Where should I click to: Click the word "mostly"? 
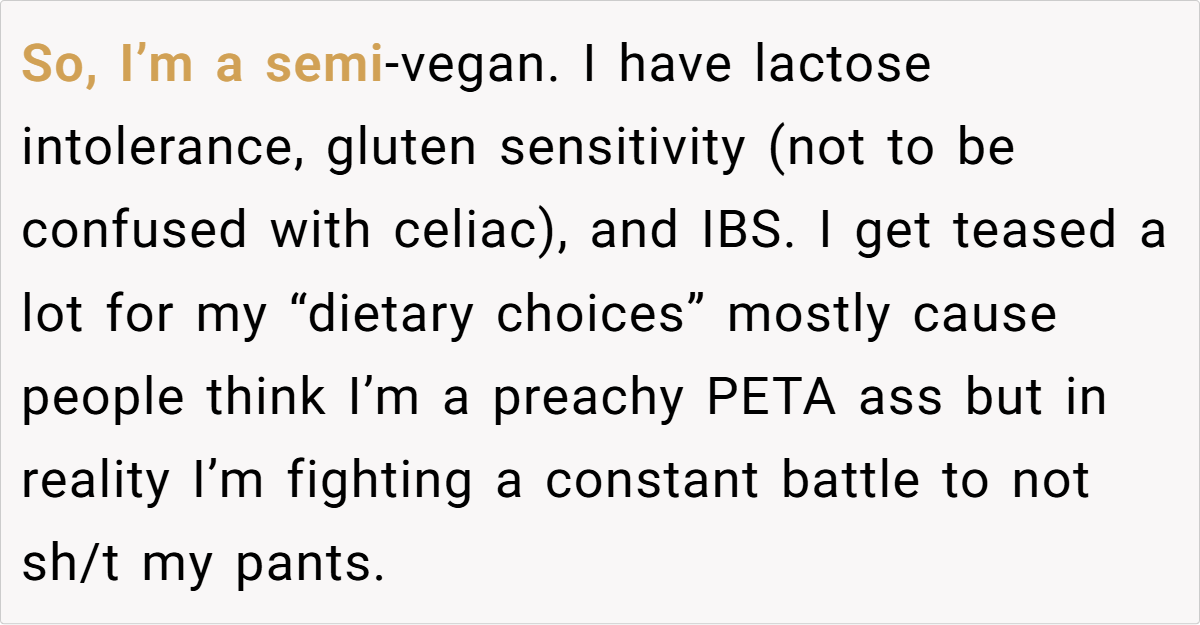(x=808, y=314)
